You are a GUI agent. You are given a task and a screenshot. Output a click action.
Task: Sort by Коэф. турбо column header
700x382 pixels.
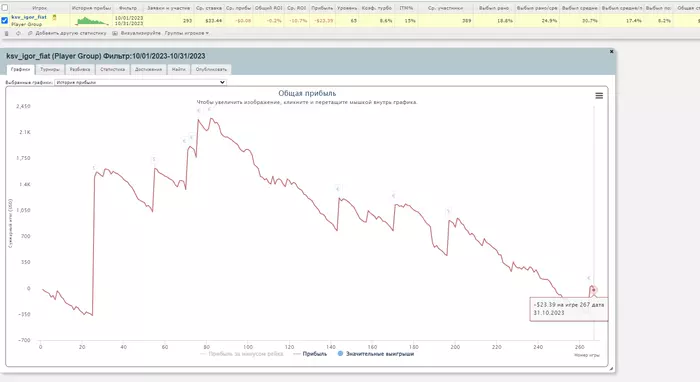click(377, 8)
